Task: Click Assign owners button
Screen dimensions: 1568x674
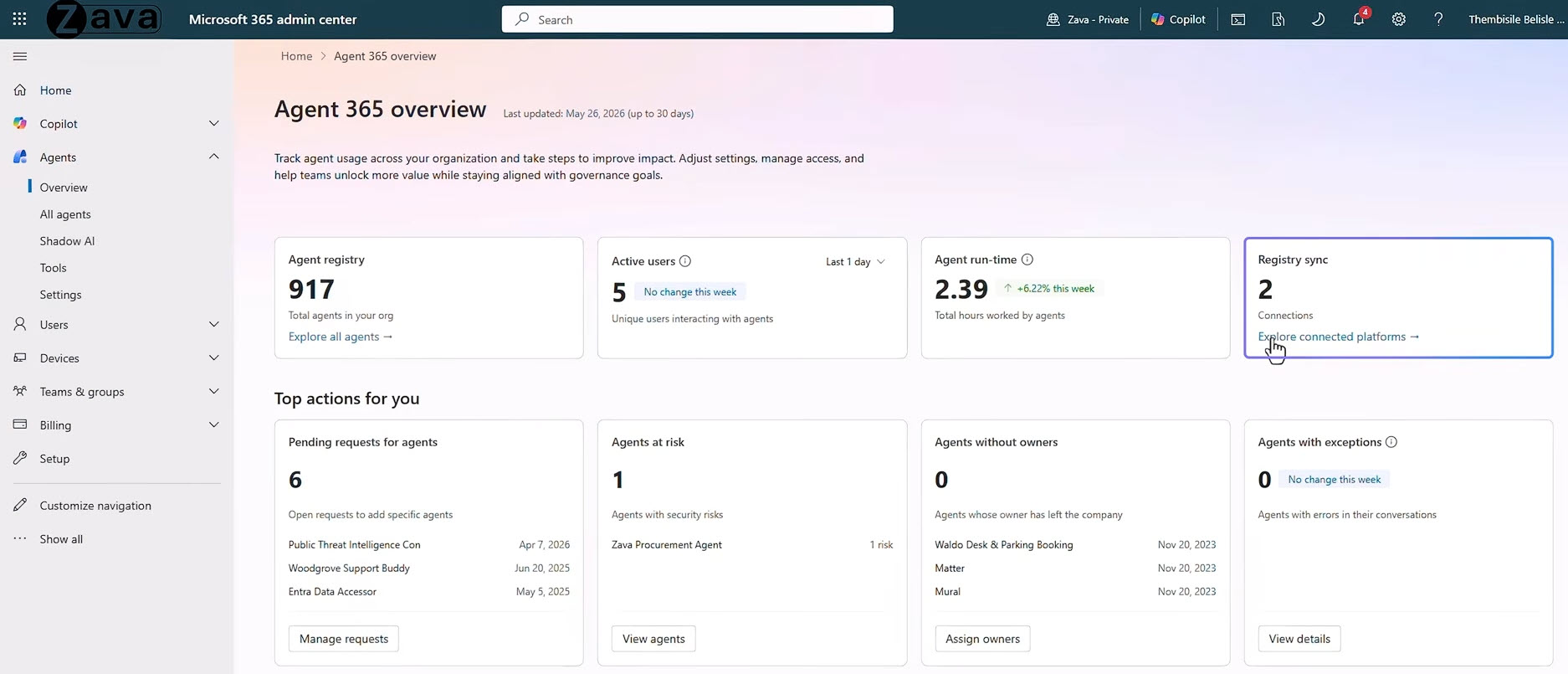Action: [x=982, y=639]
